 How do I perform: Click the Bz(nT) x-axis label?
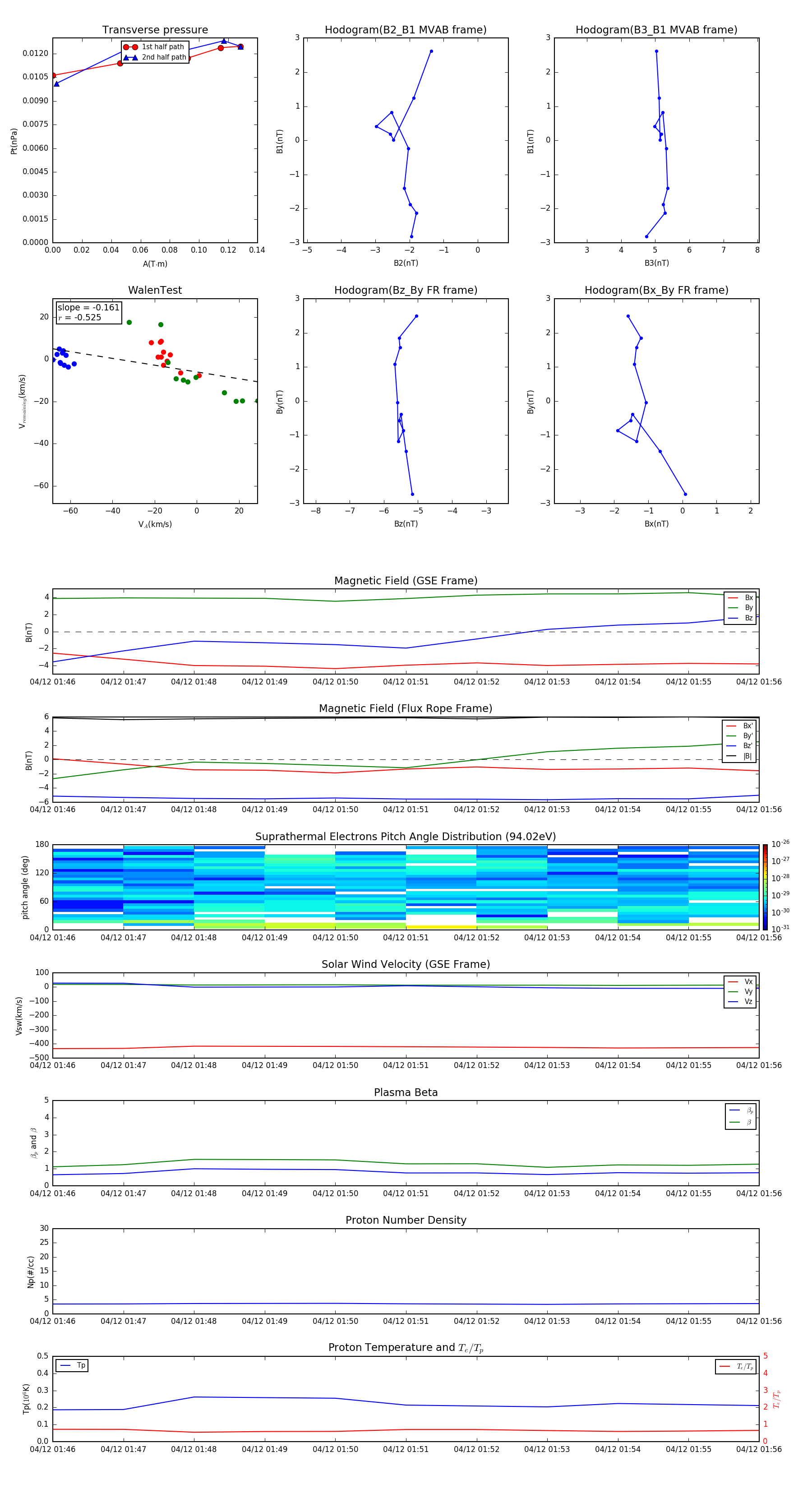406,524
